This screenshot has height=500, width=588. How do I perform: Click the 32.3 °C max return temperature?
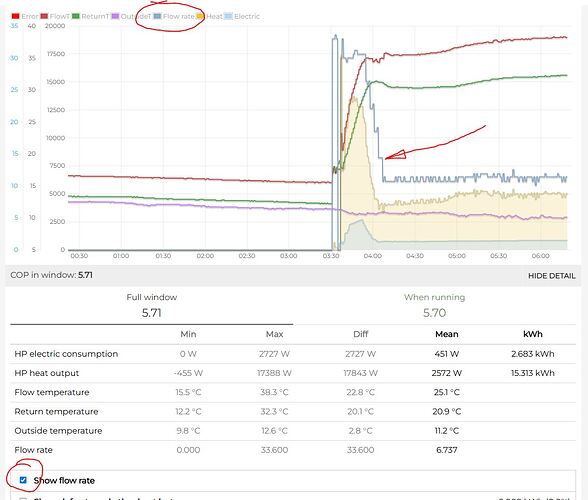pos(274,411)
